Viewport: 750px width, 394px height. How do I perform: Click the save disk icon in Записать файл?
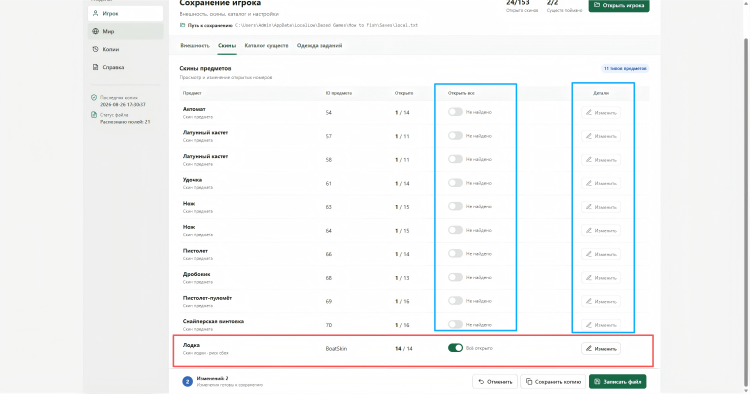(x=597, y=382)
